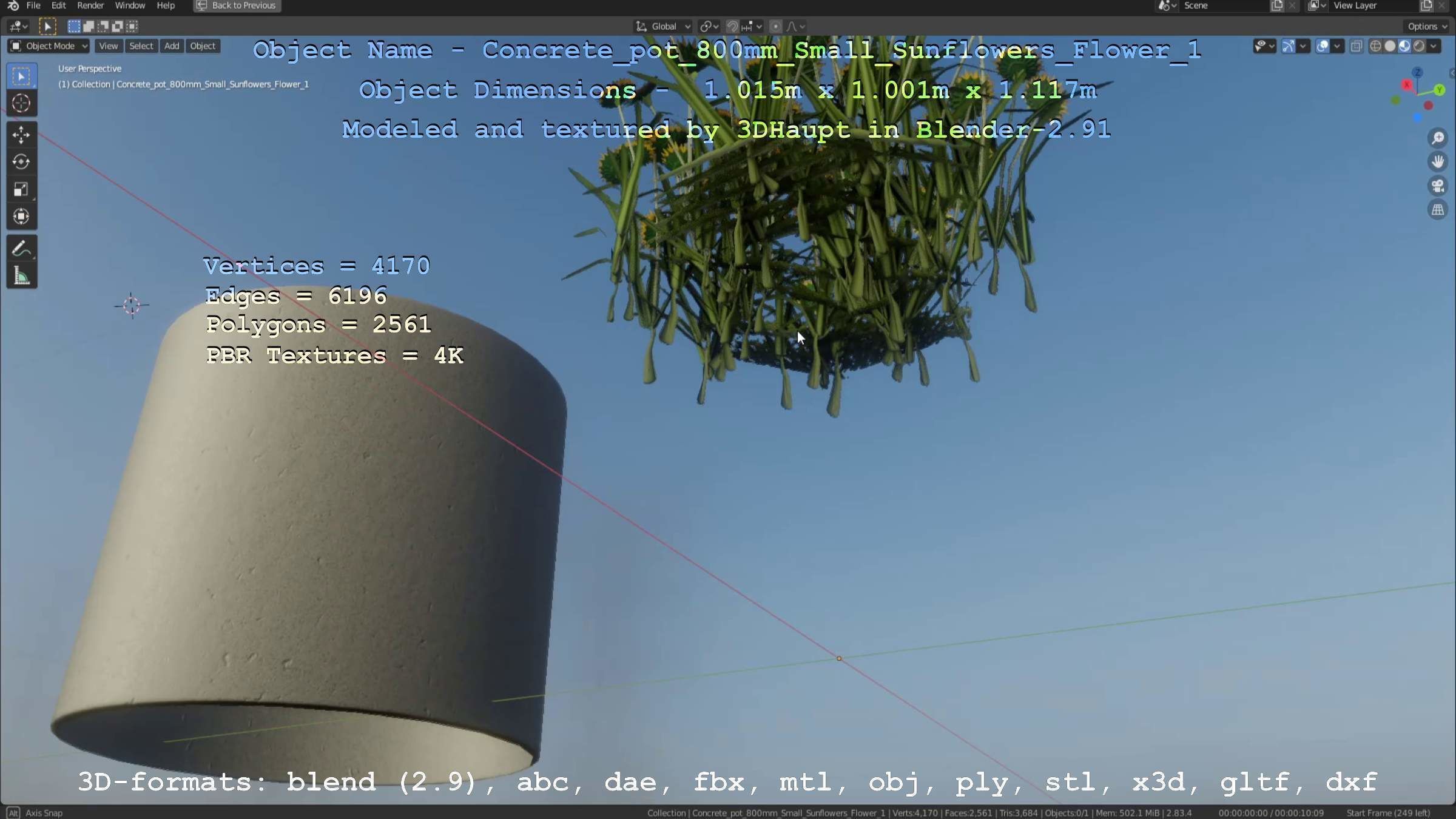
Task: Toggle show gizmos button
Action: (x=1289, y=46)
